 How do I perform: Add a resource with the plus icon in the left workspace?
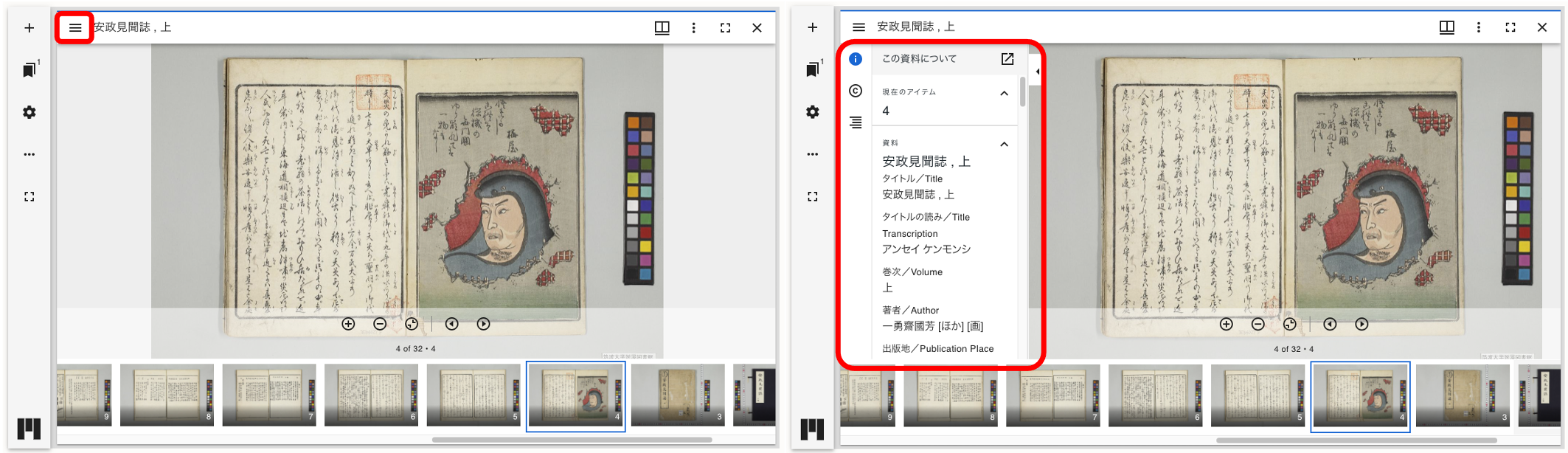point(30,28)
